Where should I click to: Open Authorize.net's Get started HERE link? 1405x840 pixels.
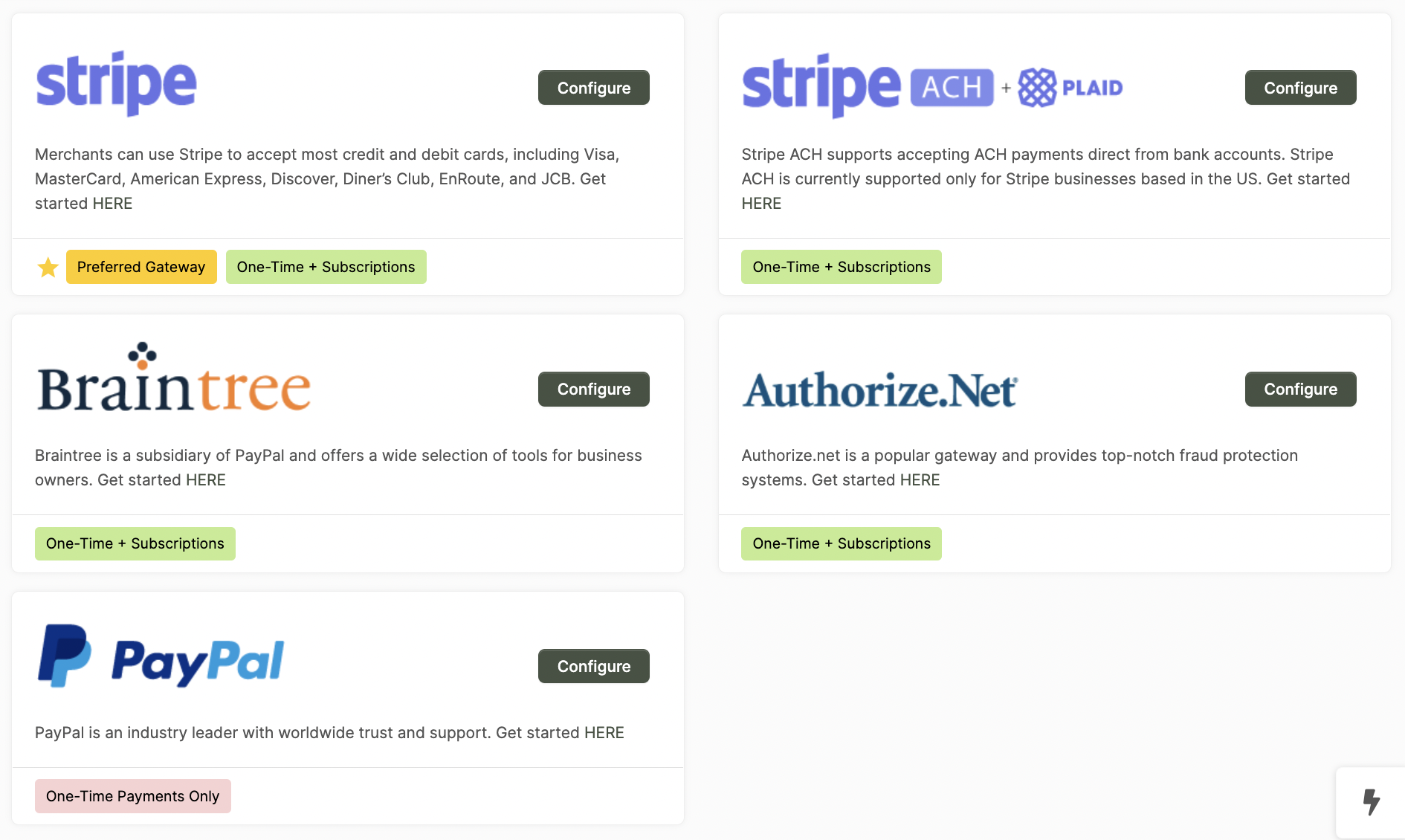pos(920,480)
